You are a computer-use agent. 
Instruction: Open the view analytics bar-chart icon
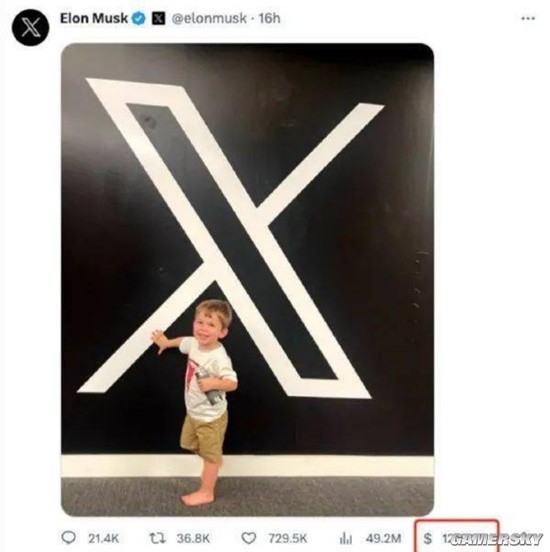pyautogui.click(x=346, y=538)
